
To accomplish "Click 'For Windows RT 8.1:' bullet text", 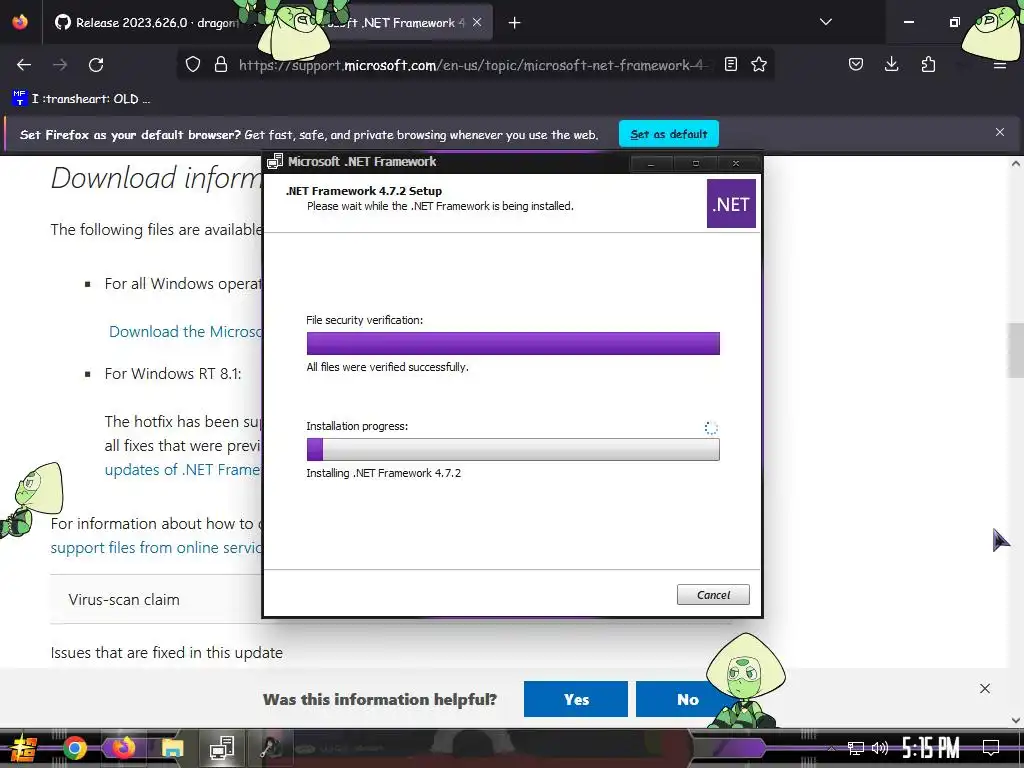I will pyautogui.click(x=172, y=374).
